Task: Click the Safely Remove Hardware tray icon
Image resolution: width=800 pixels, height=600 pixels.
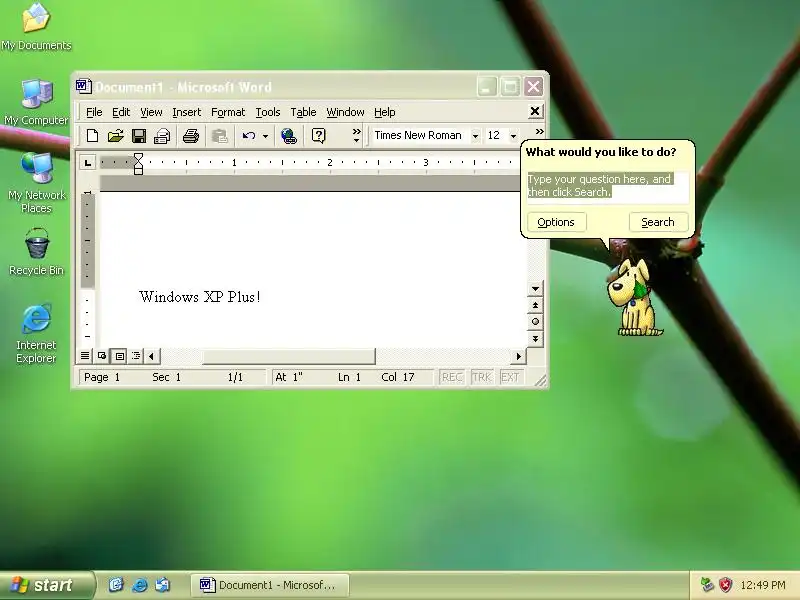Action: (707, 585)
